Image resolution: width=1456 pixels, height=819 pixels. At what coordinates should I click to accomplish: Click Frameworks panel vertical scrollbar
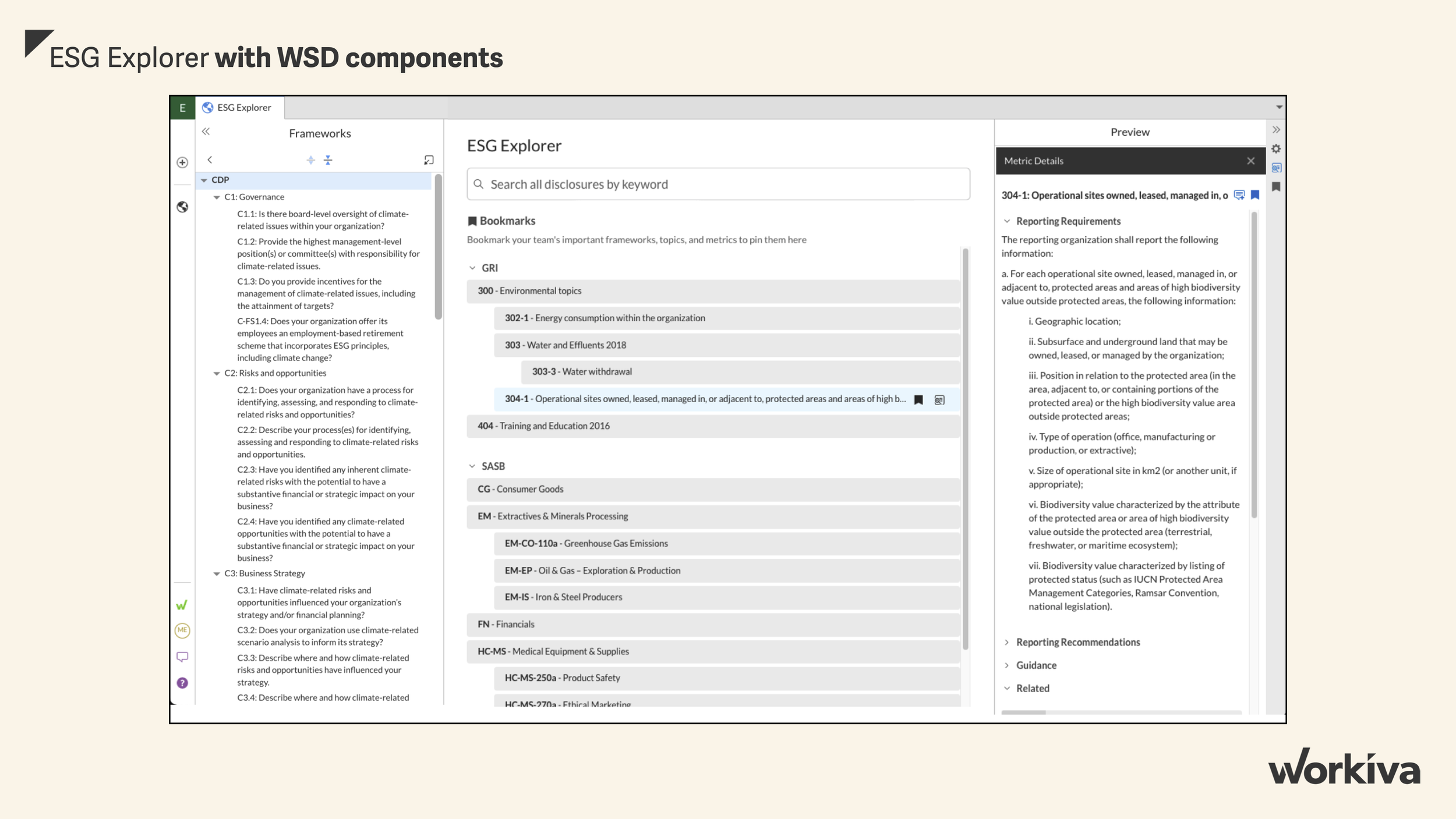pos(438,247)
